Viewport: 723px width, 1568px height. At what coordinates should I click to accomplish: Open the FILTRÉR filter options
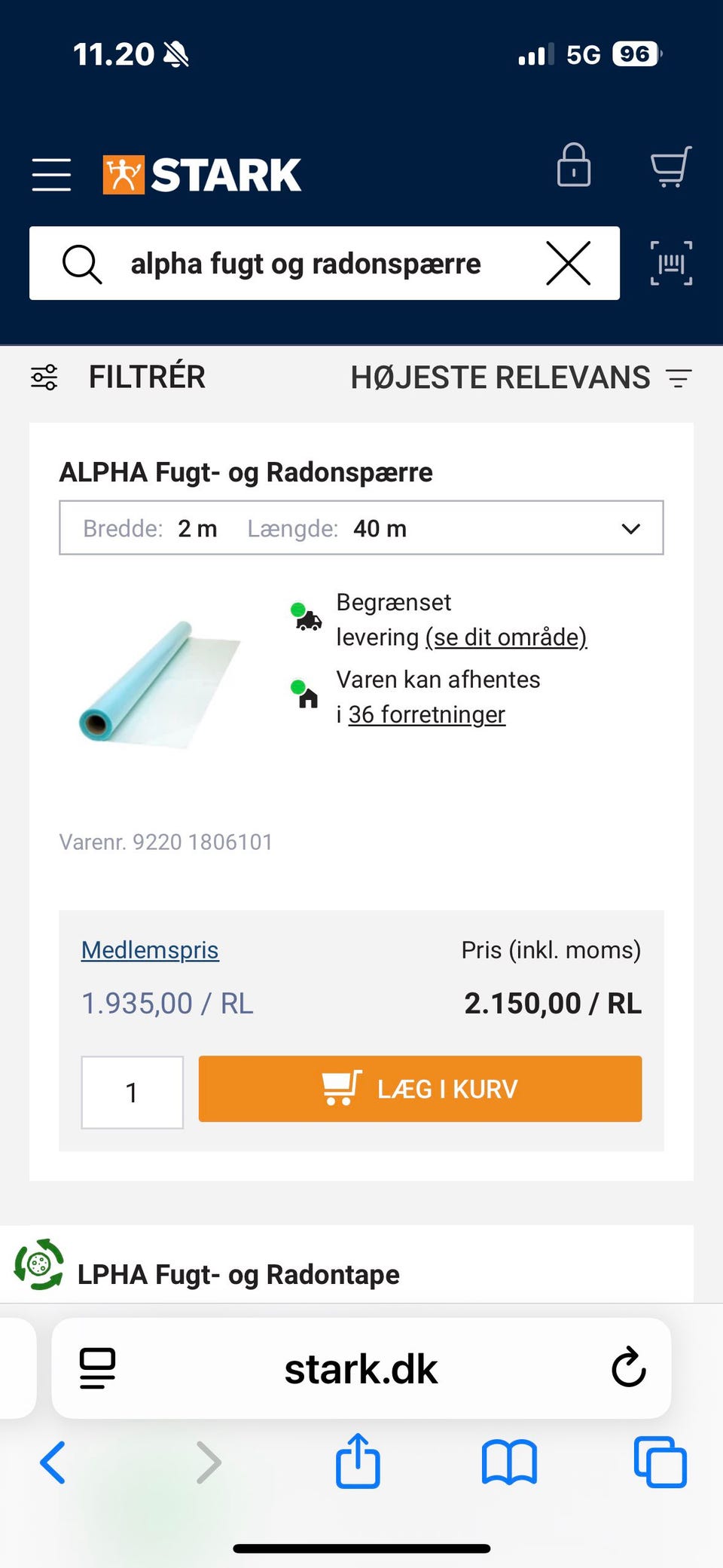[118, 377]
